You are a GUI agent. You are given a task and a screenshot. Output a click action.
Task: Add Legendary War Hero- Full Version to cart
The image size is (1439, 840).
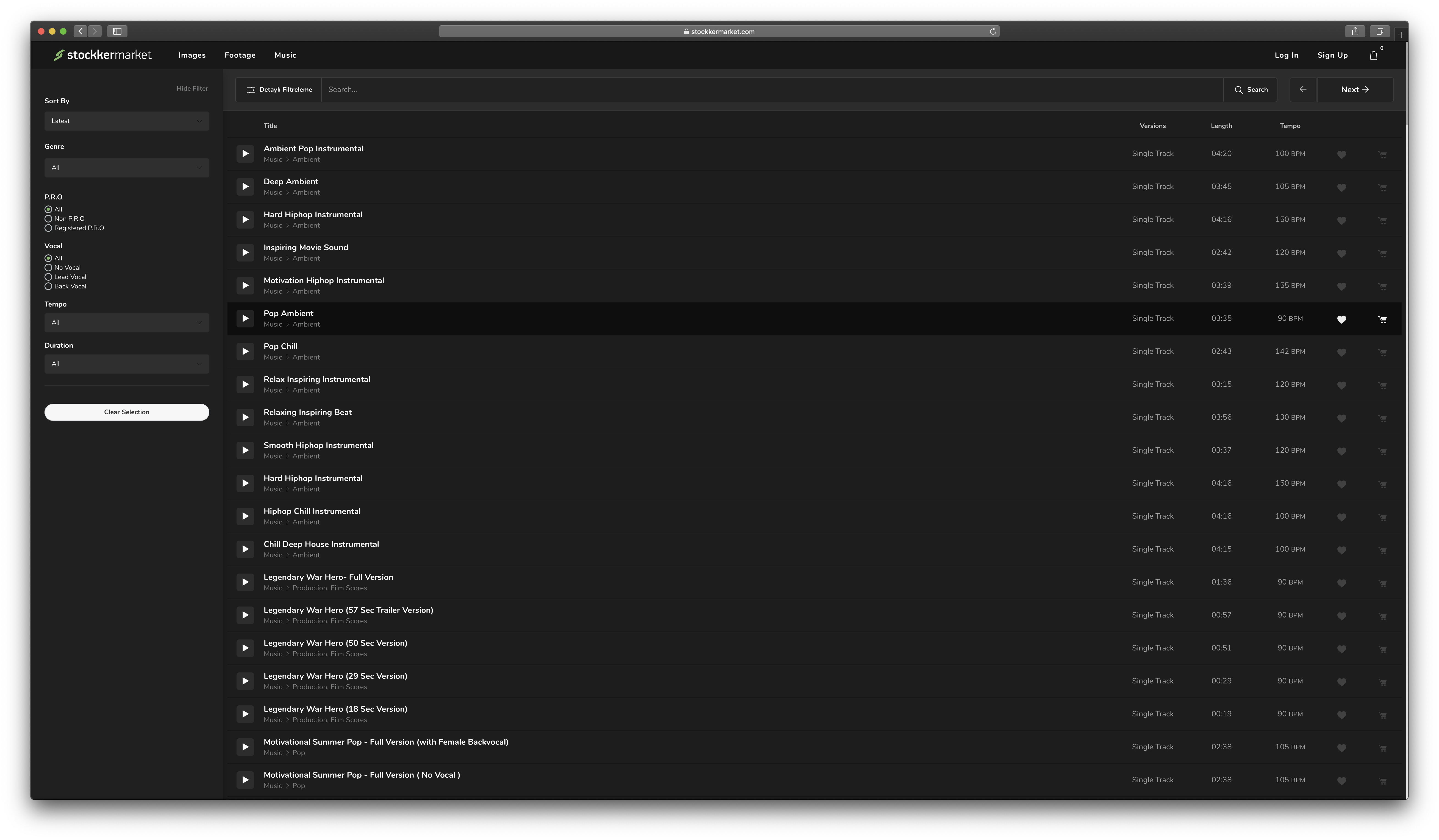pos(1382,583)
